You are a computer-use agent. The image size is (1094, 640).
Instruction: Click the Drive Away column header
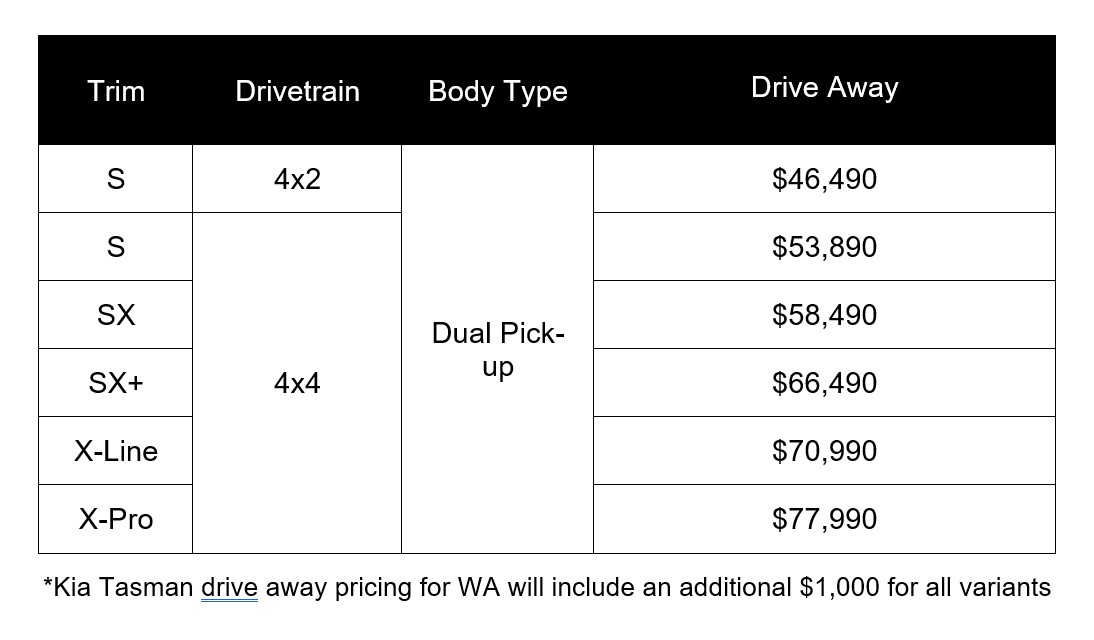pyautogui.click(x=824, y=88)
